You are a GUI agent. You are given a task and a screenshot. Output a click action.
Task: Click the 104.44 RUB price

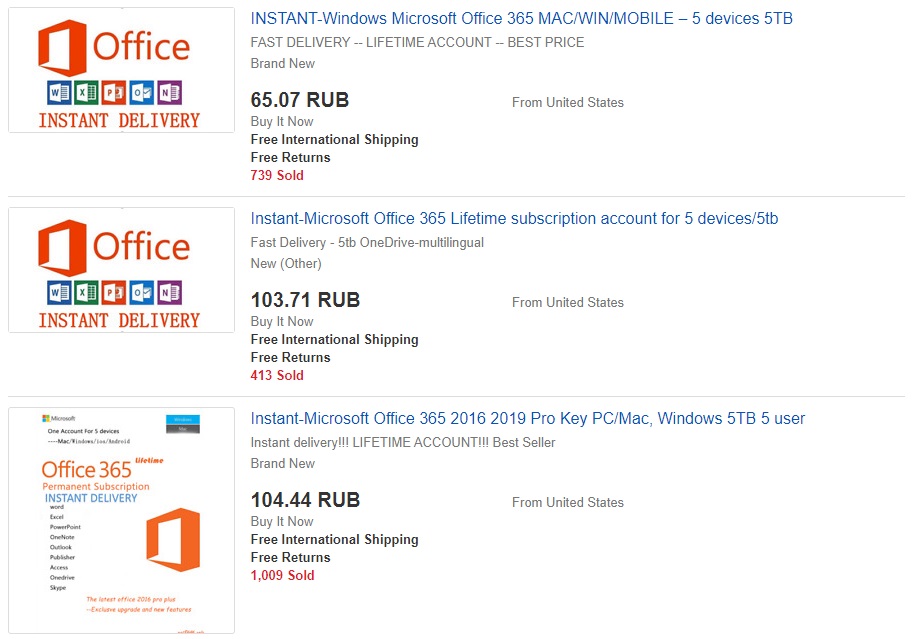click(305, 501)
